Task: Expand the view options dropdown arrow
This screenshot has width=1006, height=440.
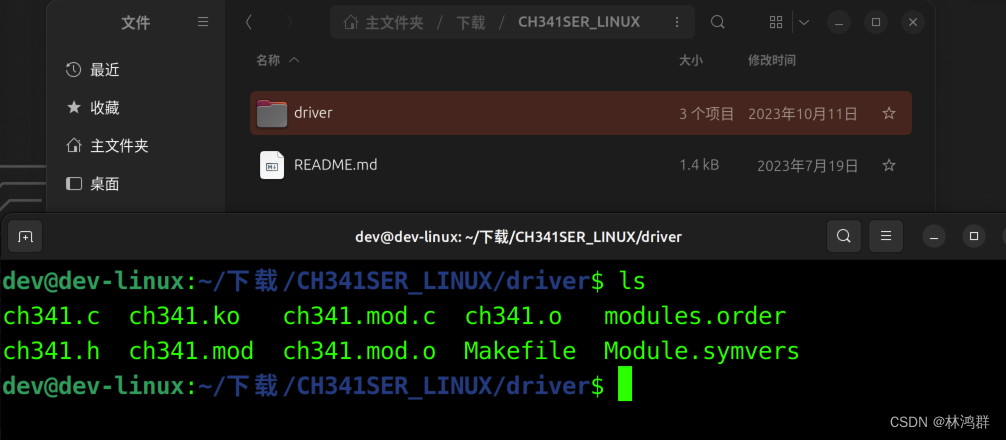Action: [x=803, y=22]
